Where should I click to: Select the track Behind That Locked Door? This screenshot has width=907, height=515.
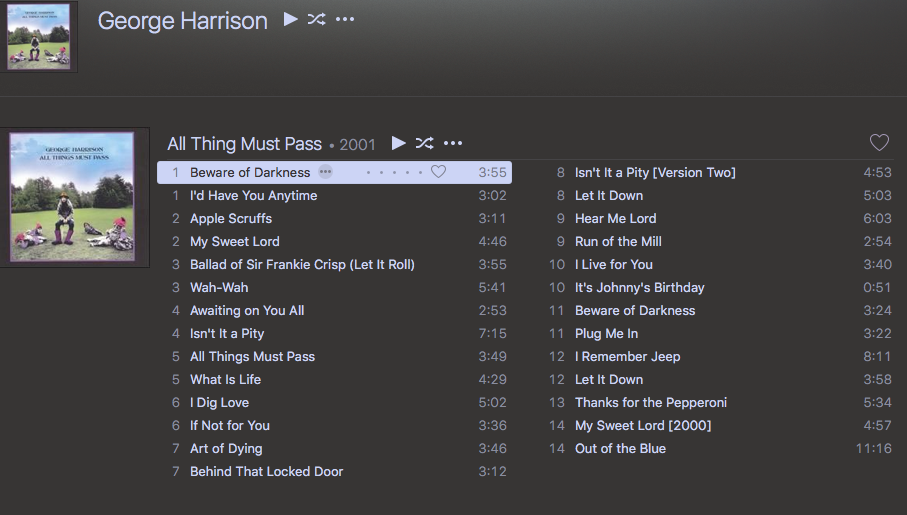[334, 472]
